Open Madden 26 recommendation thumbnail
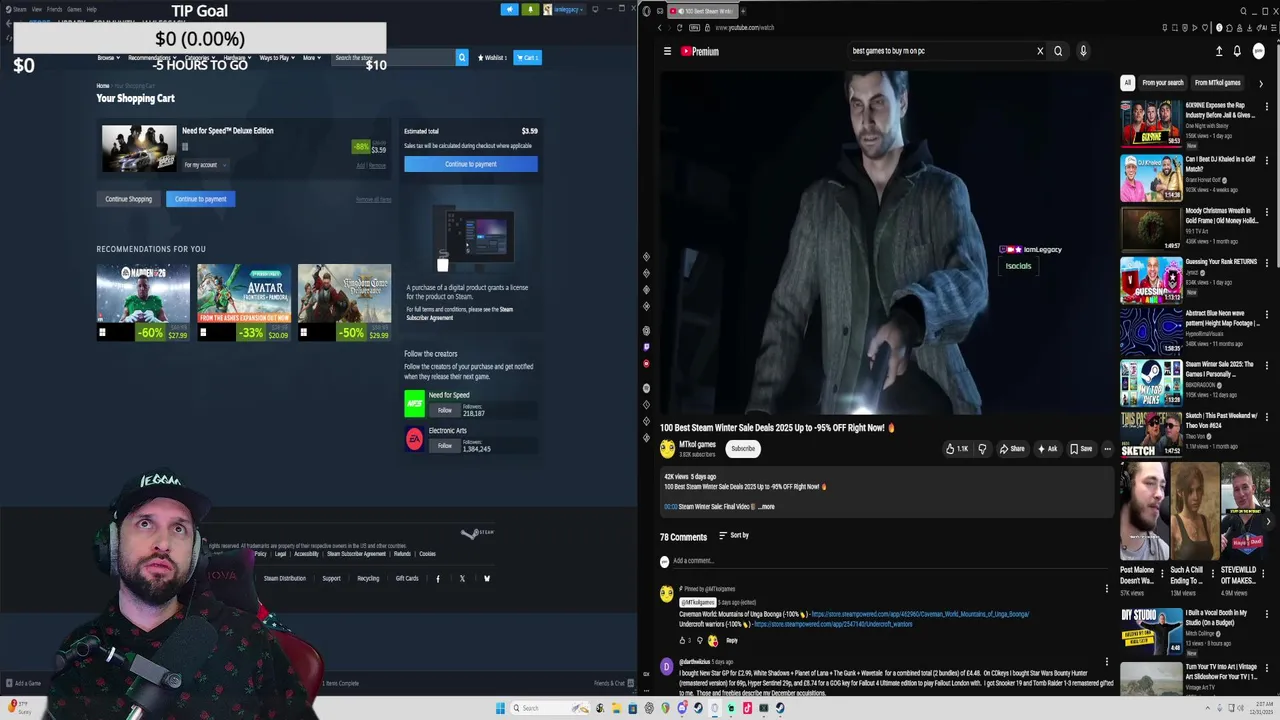Viewport: 1280px width, 720px height. 143,302
